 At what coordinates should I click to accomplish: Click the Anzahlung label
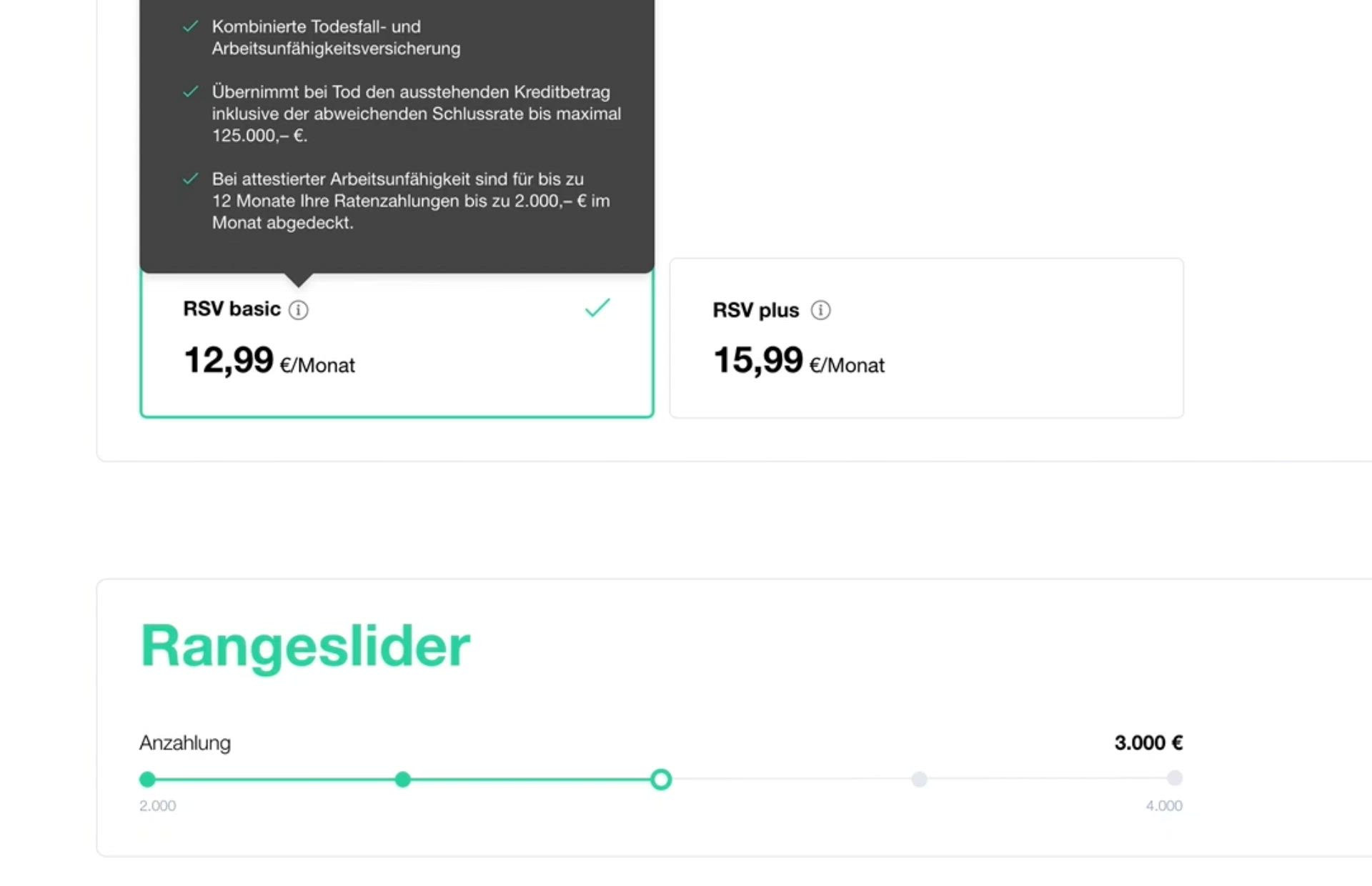pos(185,743)
